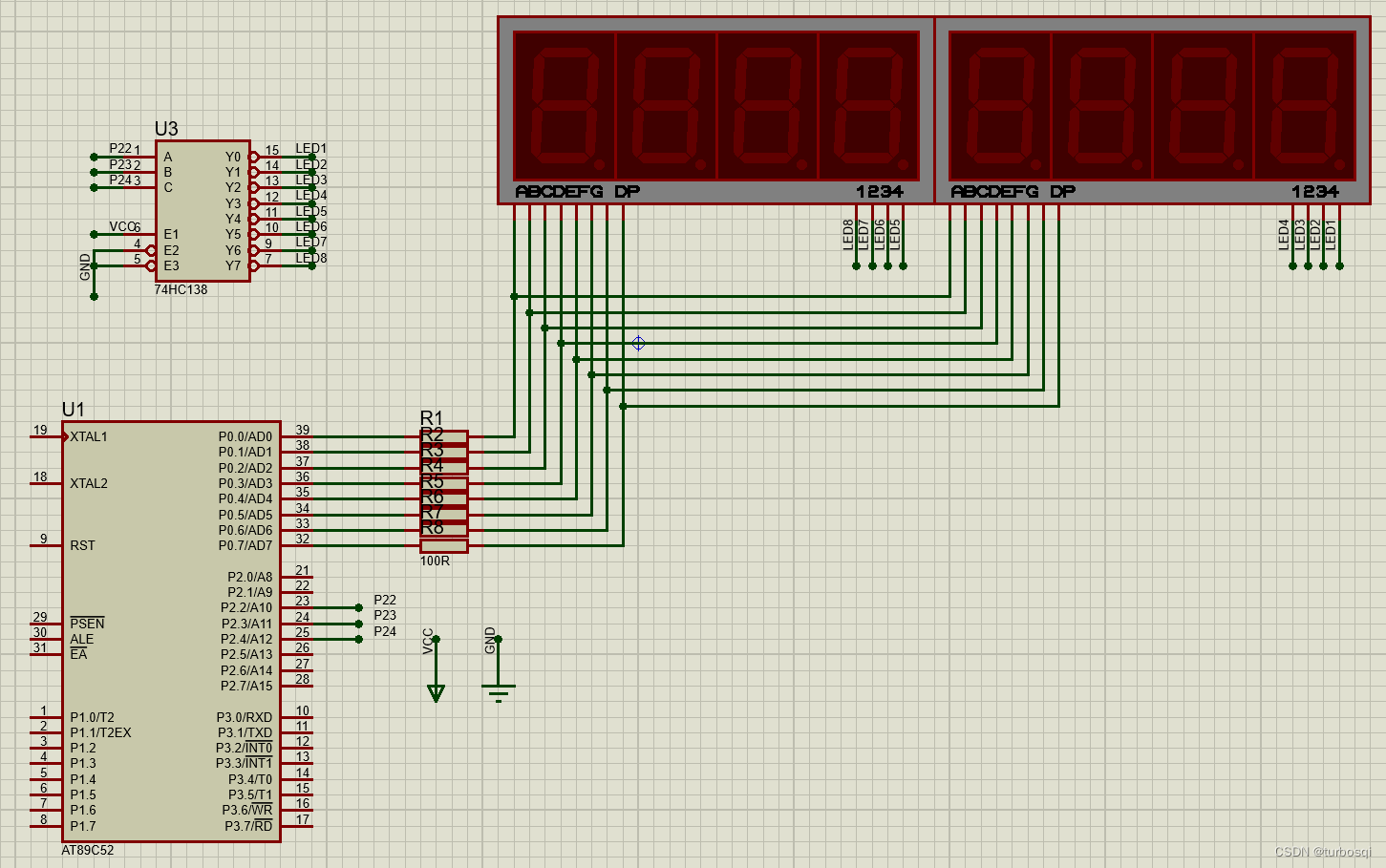Image resolution: width=1386 pixels, height=868 pixels.
Task: Select the resistor on the P0.7/AD7 line
Action: pos(444,546)
